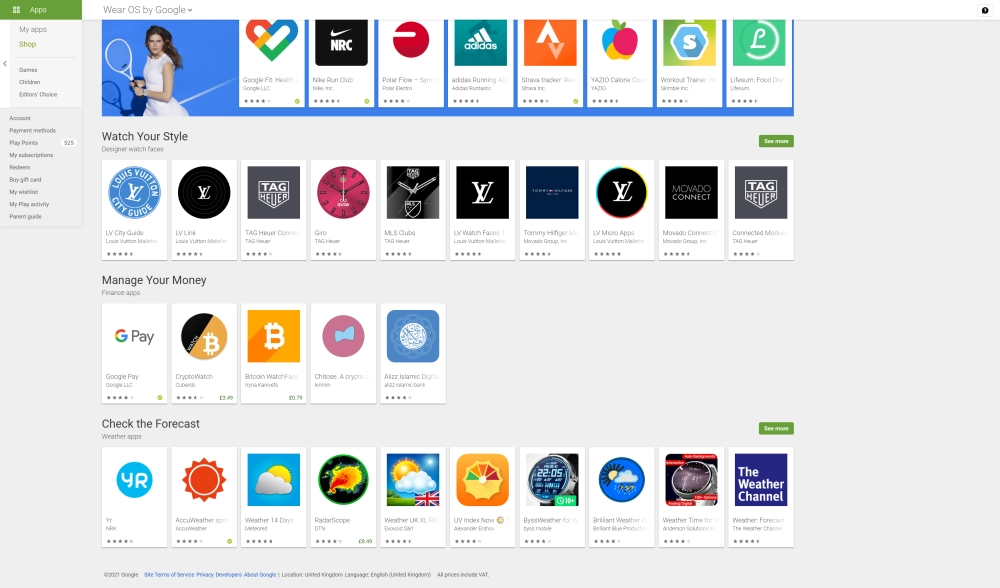See more in Watch Your Style
Viewport: 1000px width, 588px height.
(x=776, y=141)
